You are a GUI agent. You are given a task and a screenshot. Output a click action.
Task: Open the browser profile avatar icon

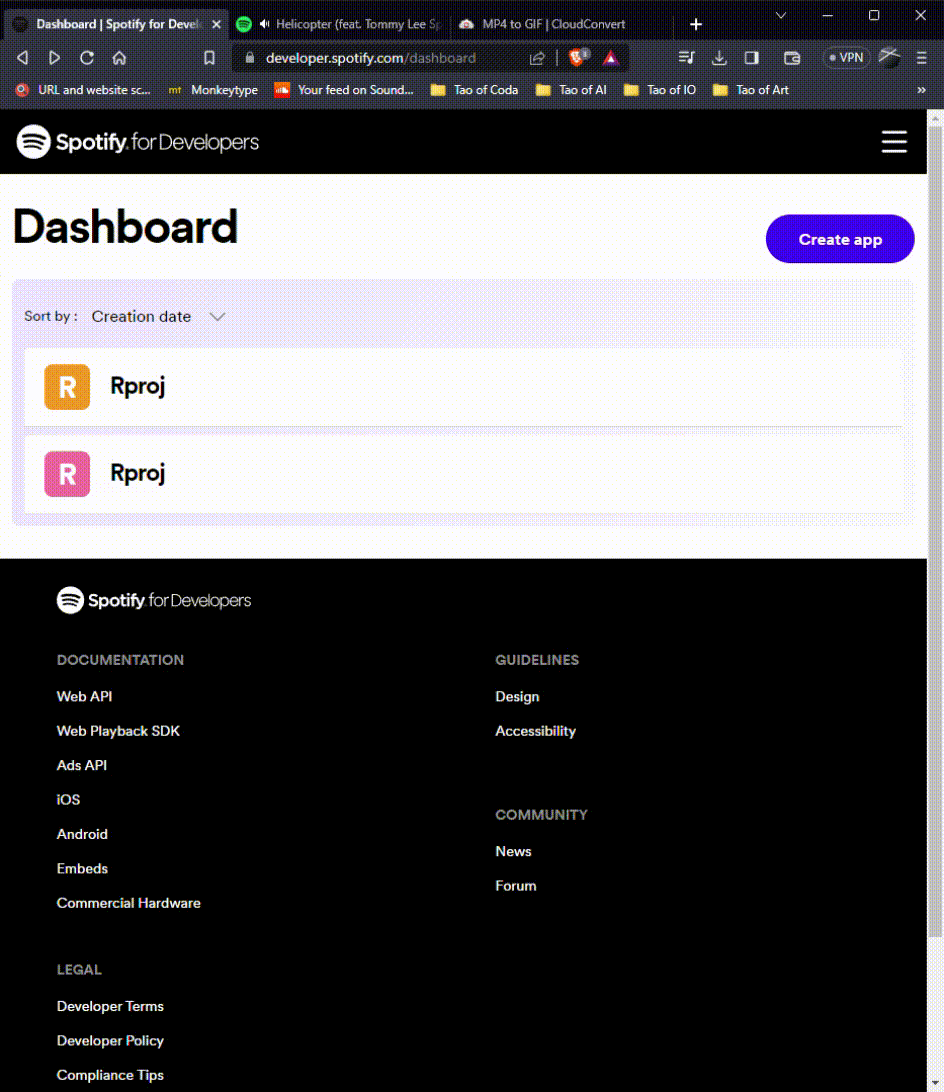[x=890, y=57]
